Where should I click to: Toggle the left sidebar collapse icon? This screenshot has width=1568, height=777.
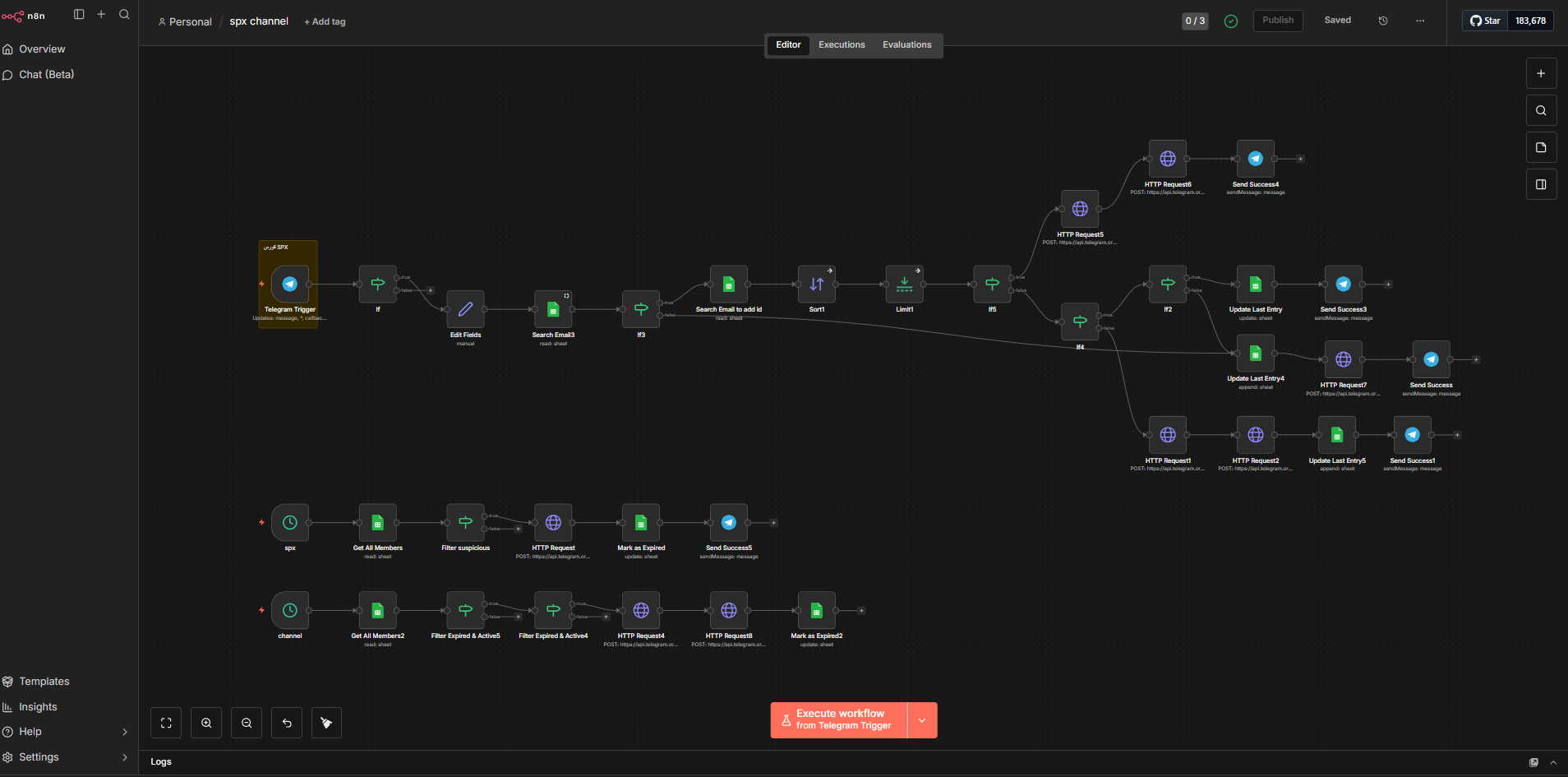click(79, 15)
